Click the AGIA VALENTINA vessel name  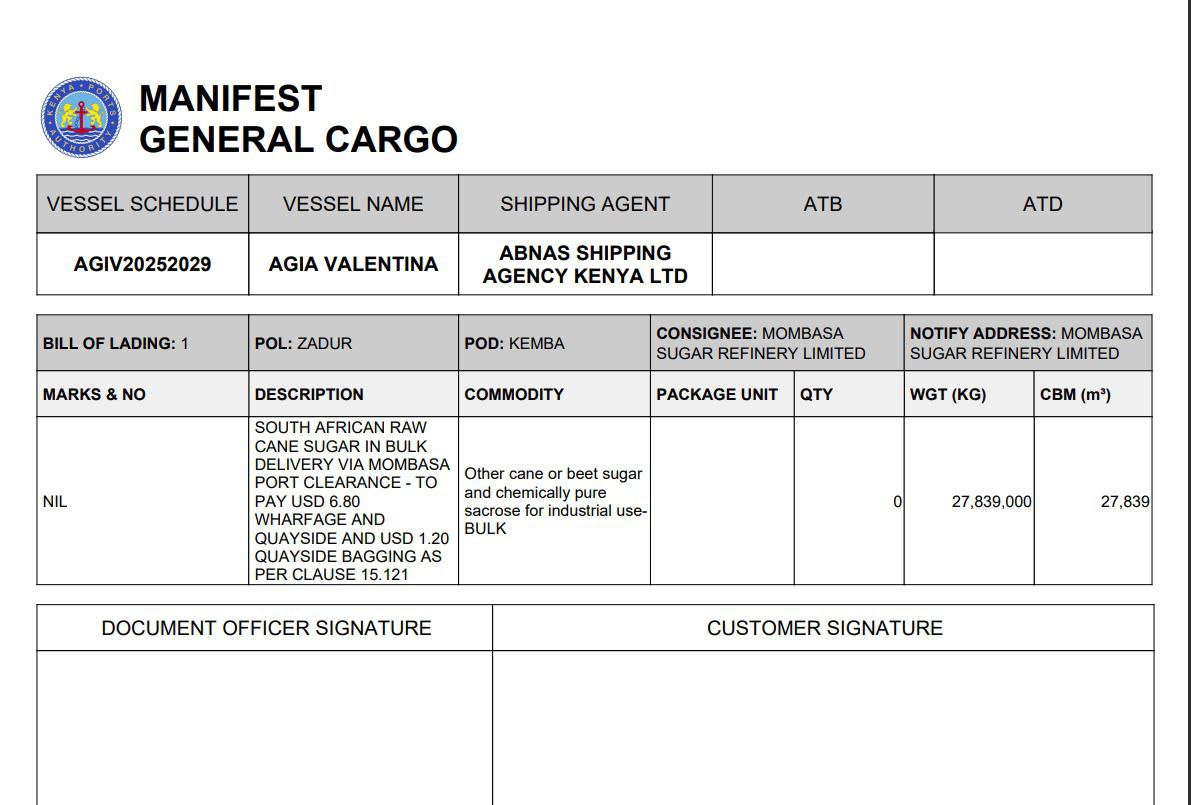coord(353,264)
